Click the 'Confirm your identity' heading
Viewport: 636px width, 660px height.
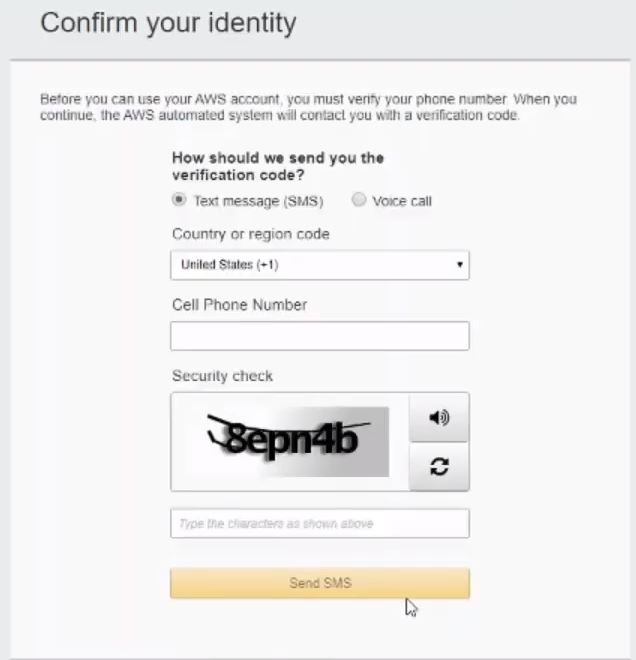coord(168,23)
